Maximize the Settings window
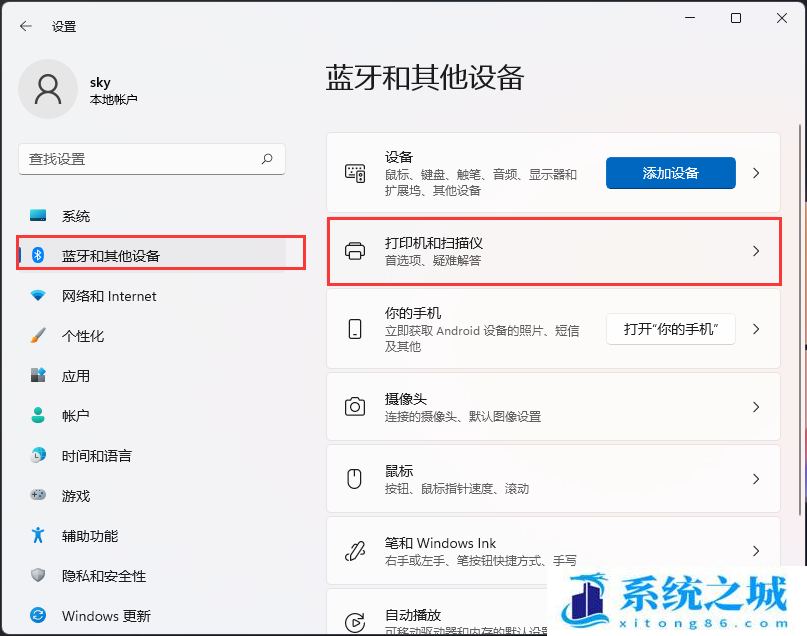Viewport: 807px width, 636px height. 736,18
